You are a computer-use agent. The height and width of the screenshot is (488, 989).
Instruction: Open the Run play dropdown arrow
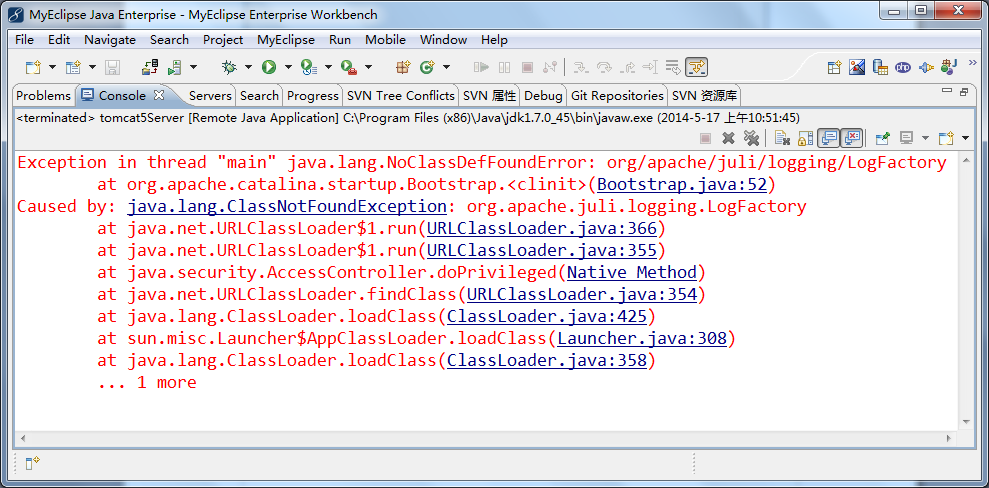click(288, 67)
